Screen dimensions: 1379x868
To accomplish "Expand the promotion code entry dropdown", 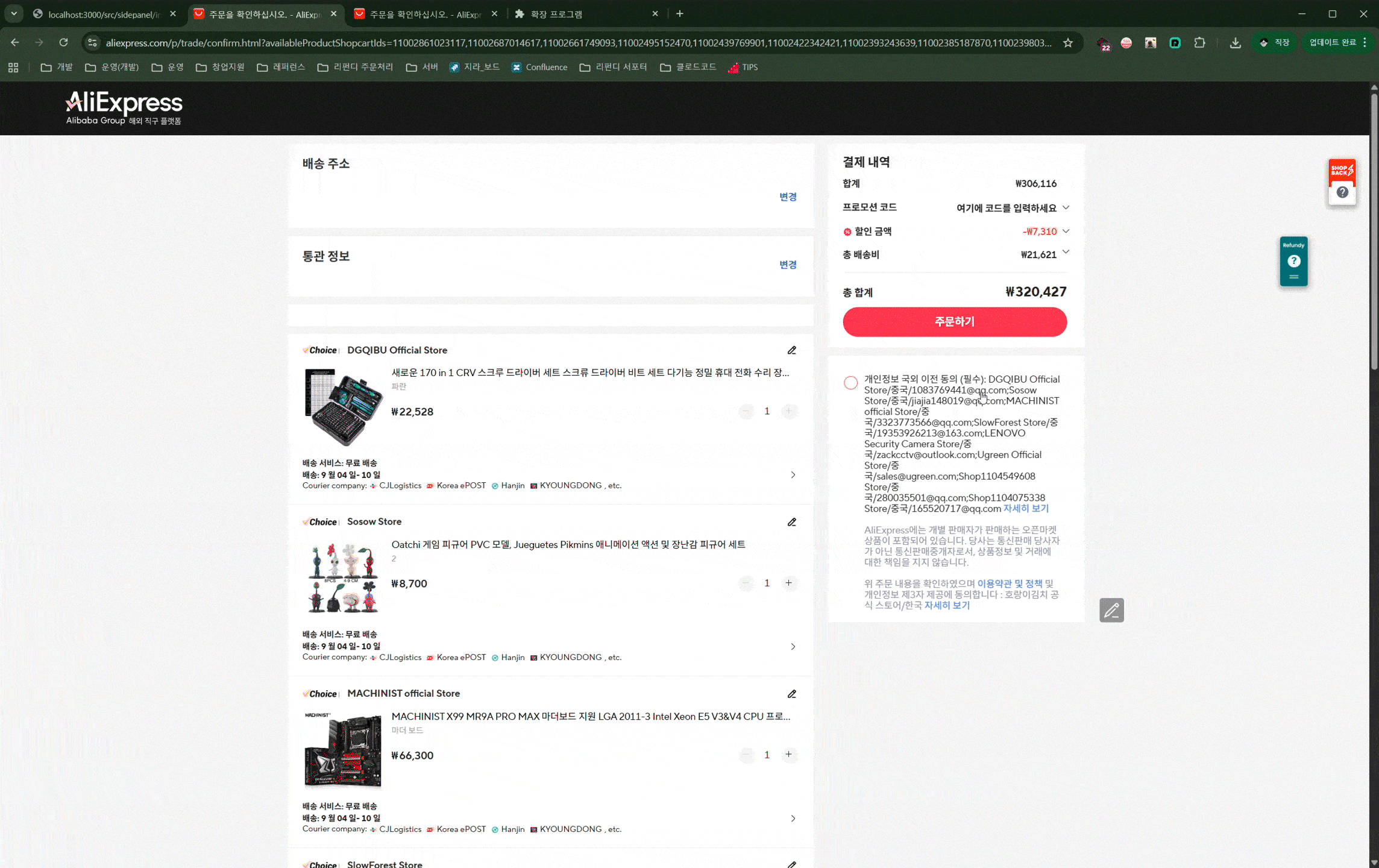I will [x=1066, y=207].
